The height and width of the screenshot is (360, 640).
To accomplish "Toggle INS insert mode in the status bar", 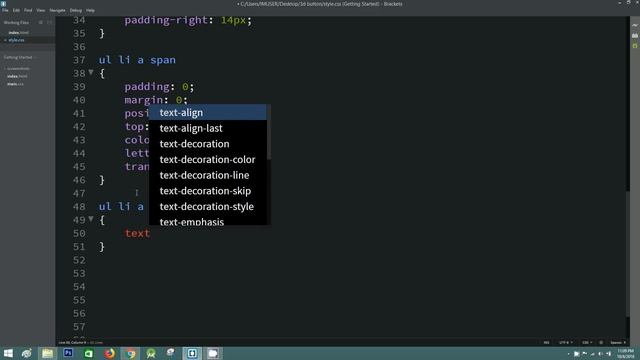I will (x=546, y=342).
